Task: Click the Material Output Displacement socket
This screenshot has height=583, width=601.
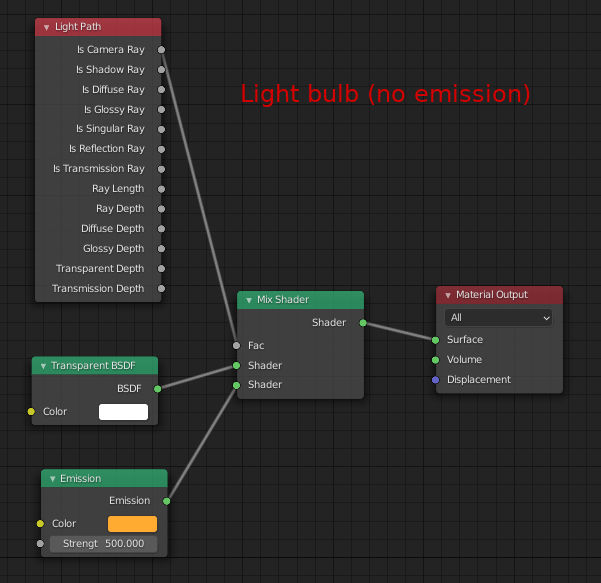Action: [x=436, y=380]
